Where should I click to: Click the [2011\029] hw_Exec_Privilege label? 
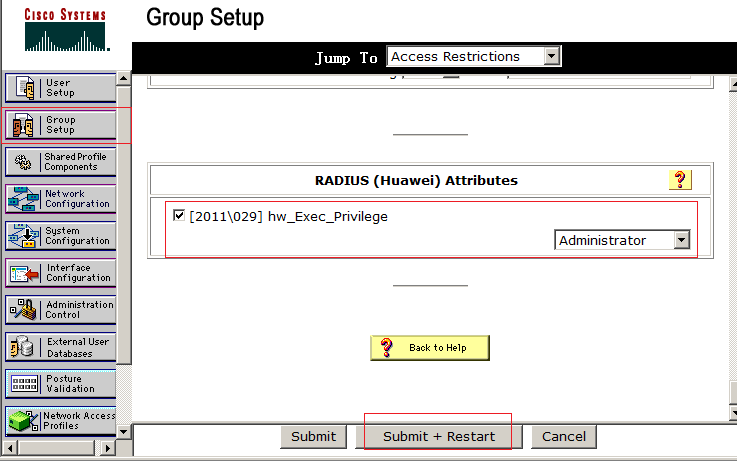pos(288,217)
